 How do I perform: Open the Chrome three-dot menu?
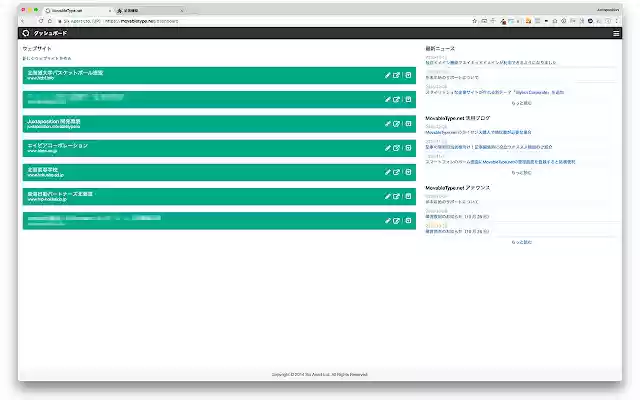click(x=617, y=21)
